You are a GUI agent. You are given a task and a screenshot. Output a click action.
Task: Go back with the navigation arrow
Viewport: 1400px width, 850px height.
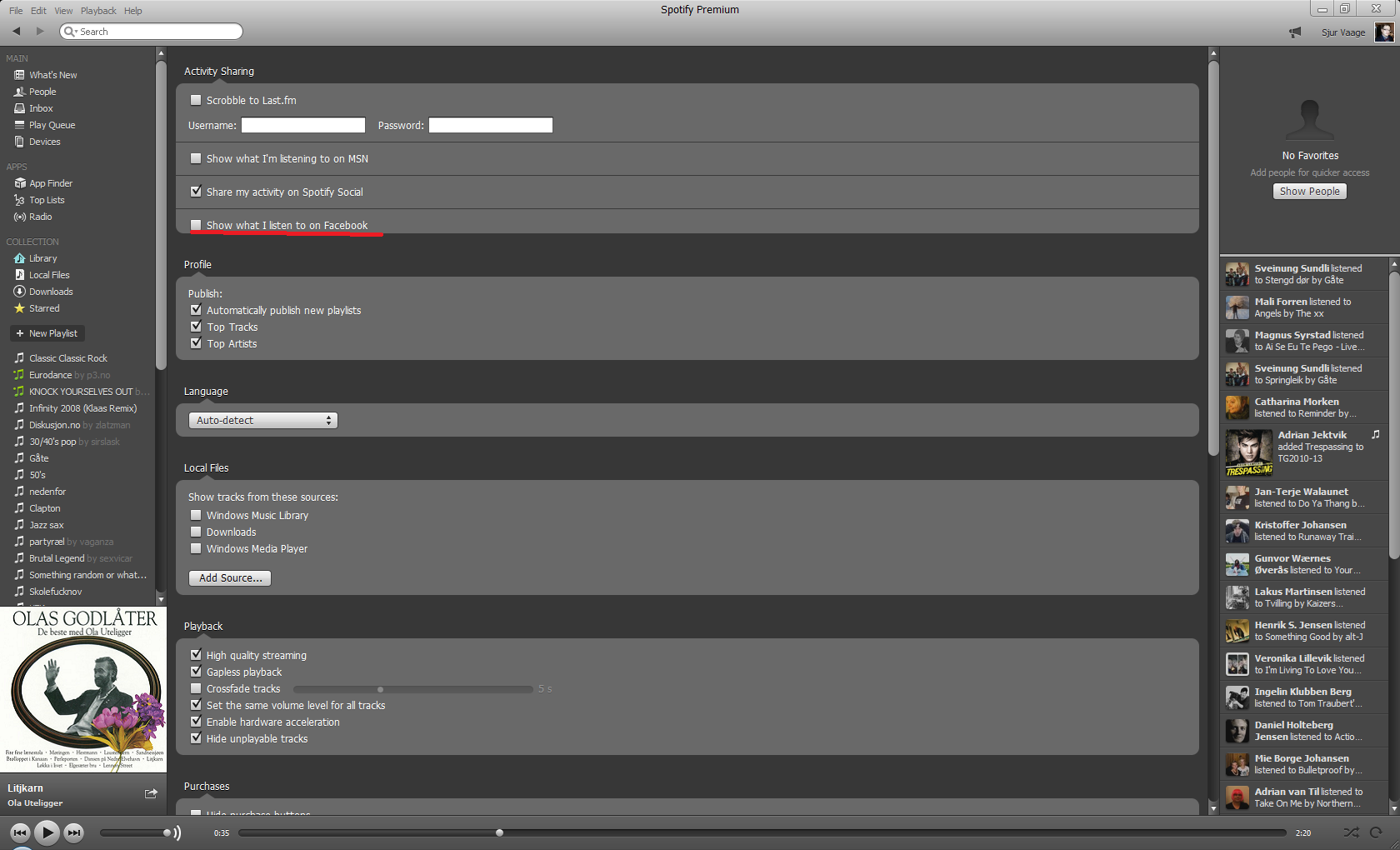pos(17,31)
